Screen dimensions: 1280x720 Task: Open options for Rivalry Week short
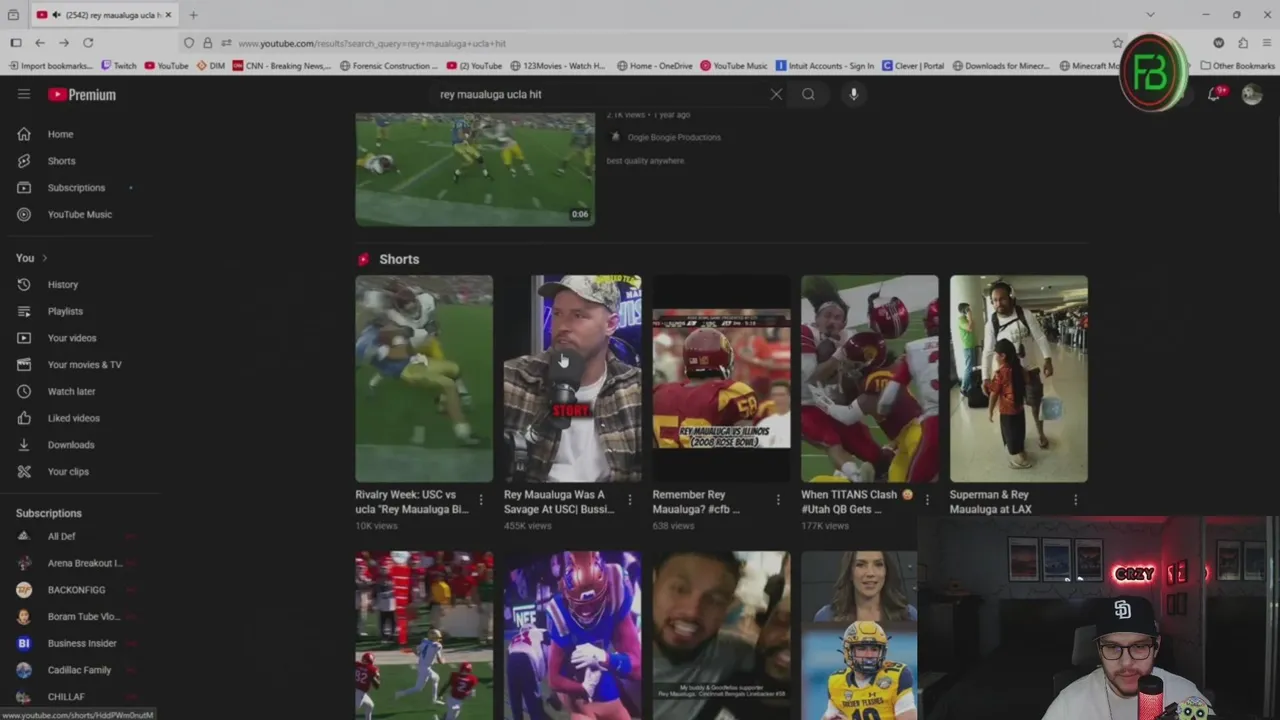pyautogui.click(x=480, y=500)
